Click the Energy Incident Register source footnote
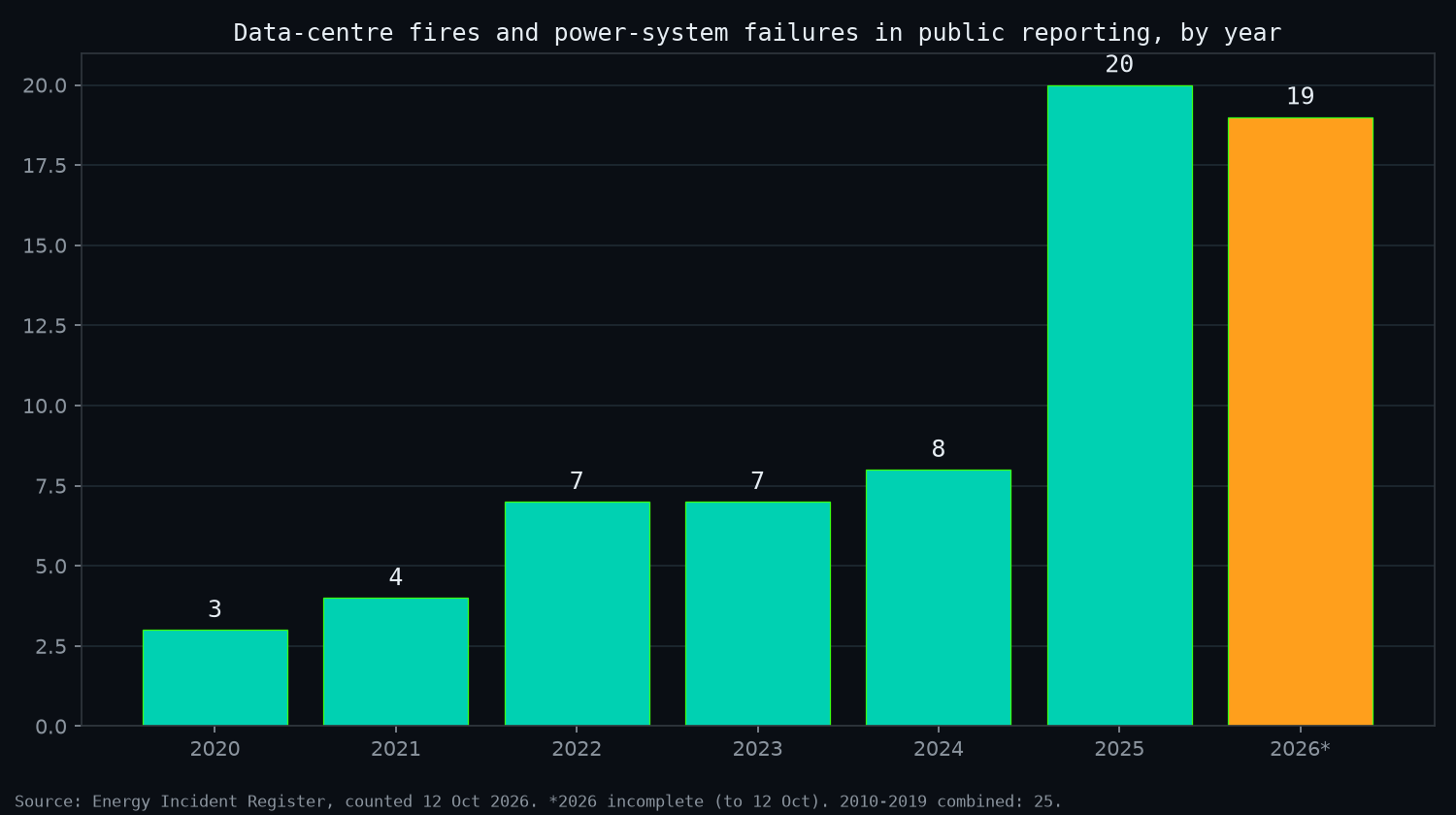1456x815 pixels. click(539, 801)
